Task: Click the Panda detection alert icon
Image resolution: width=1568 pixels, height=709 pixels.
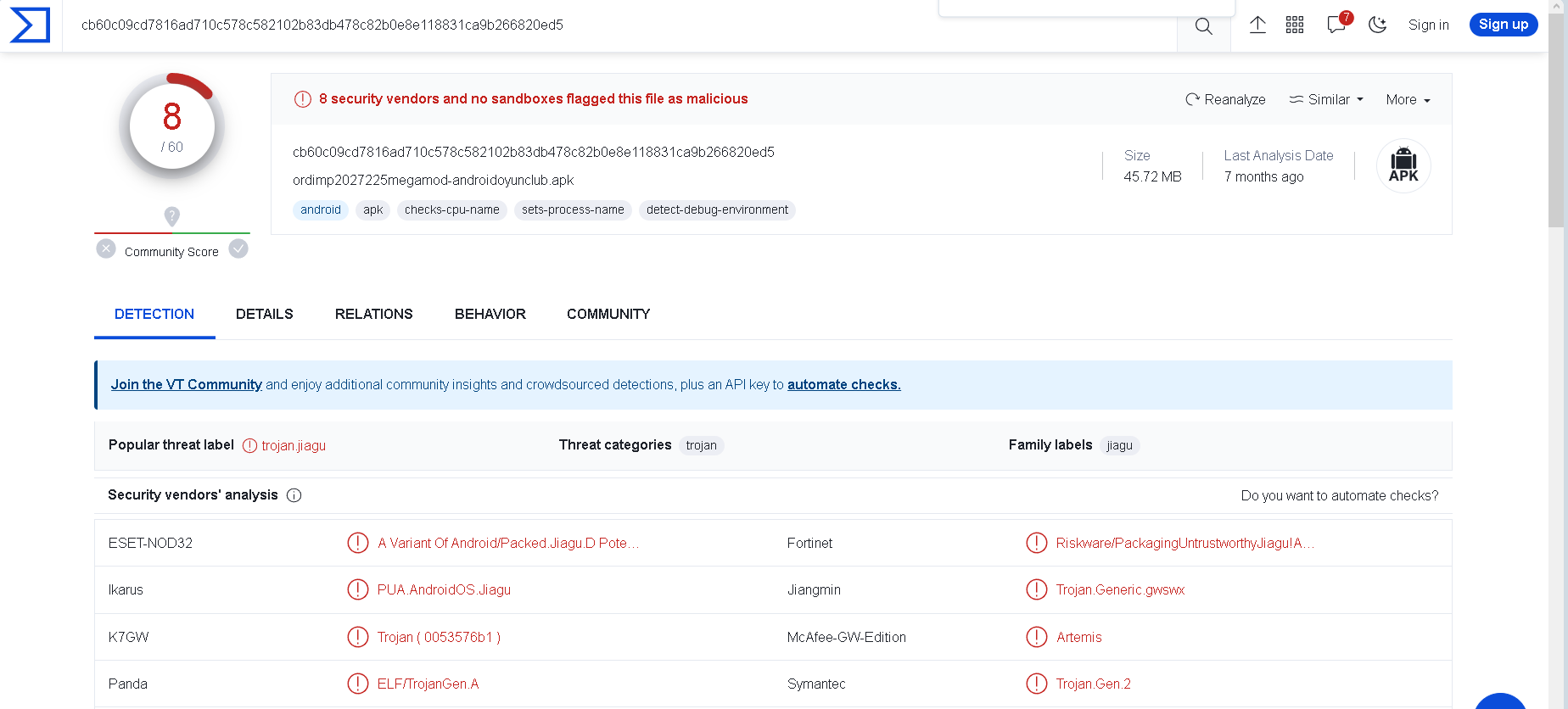Action: (358, 684)
